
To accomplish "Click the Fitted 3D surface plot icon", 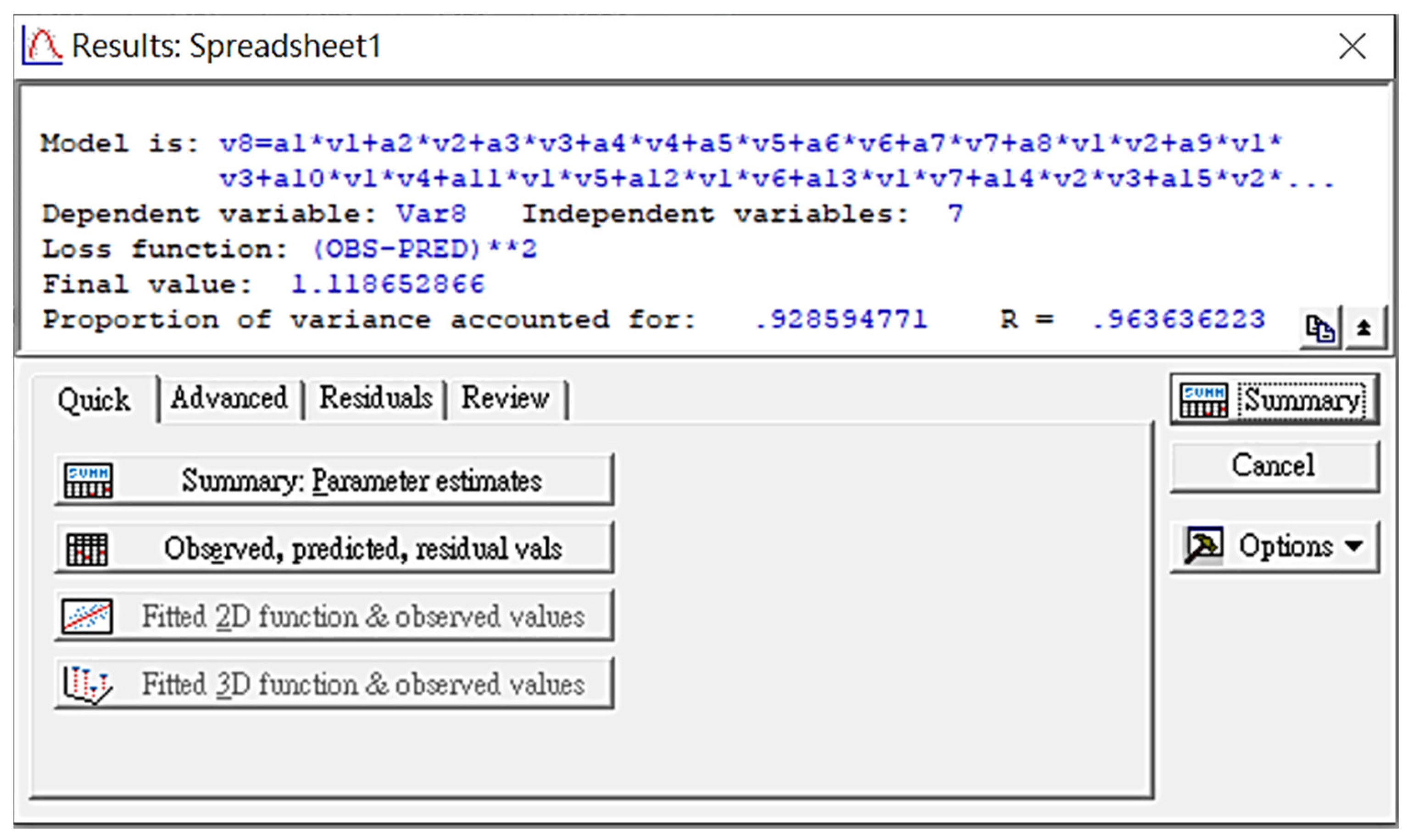I will click(87, 684).
